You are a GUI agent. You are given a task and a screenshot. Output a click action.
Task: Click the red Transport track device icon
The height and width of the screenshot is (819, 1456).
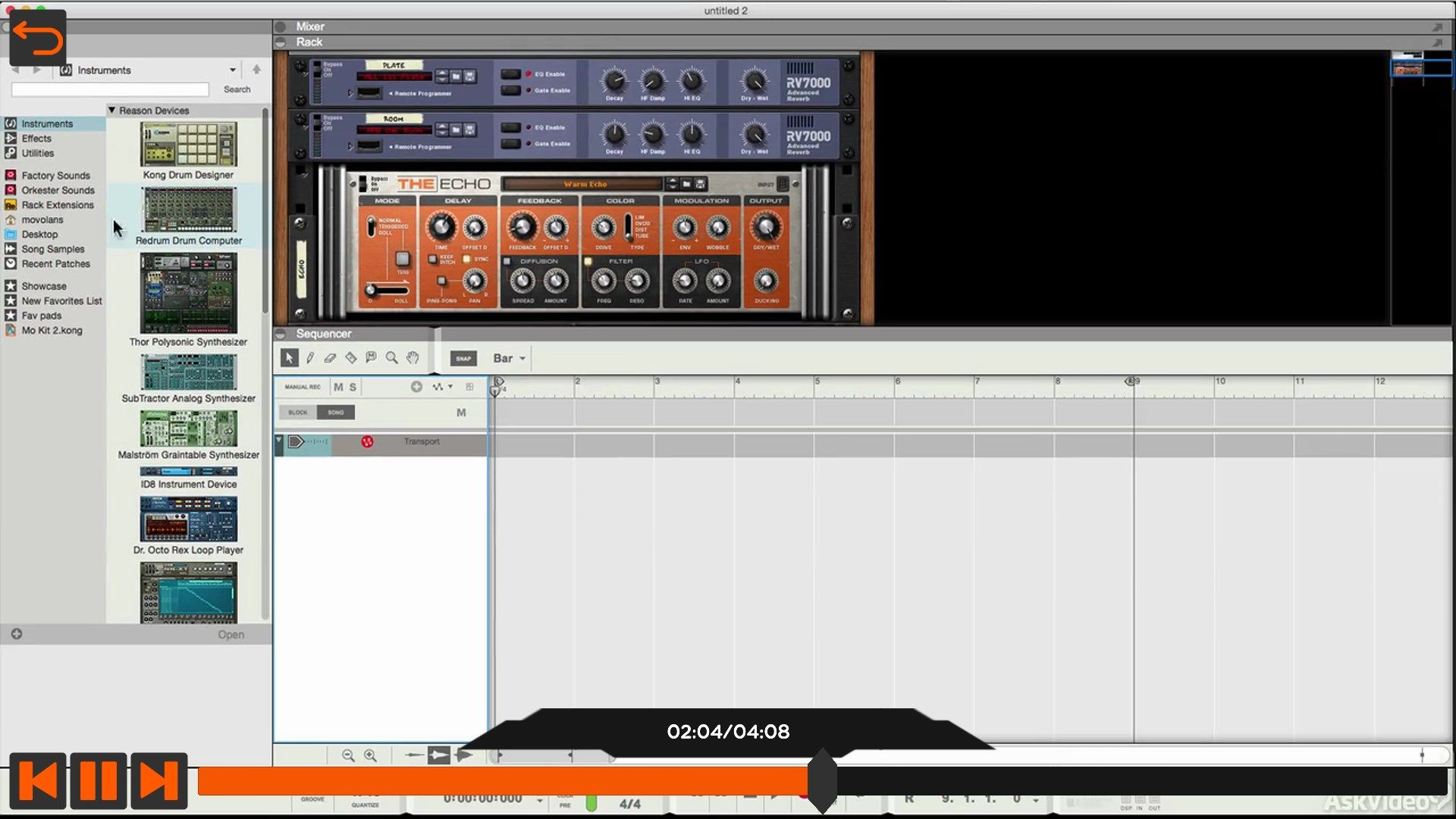(x=367, y=441)
